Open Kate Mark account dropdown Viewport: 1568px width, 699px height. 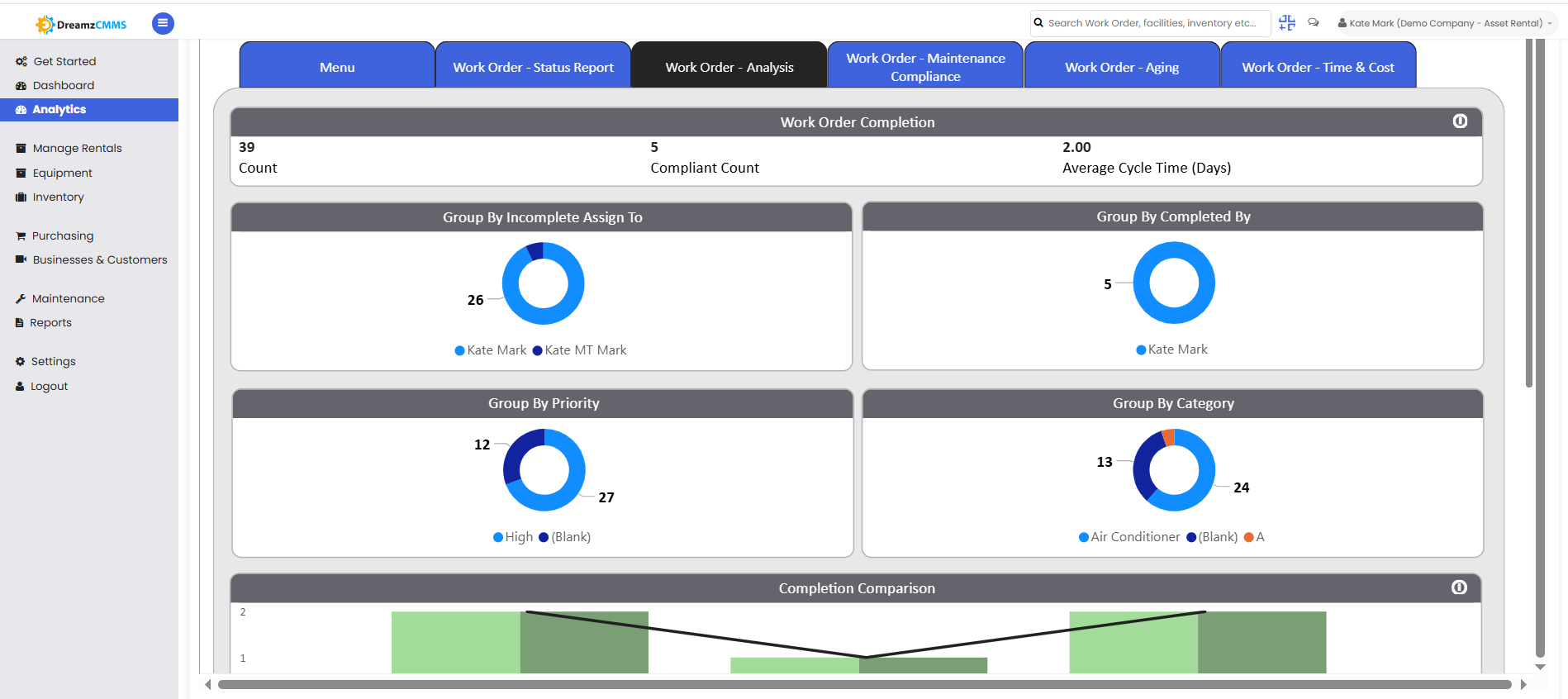tap(1446, 23)
